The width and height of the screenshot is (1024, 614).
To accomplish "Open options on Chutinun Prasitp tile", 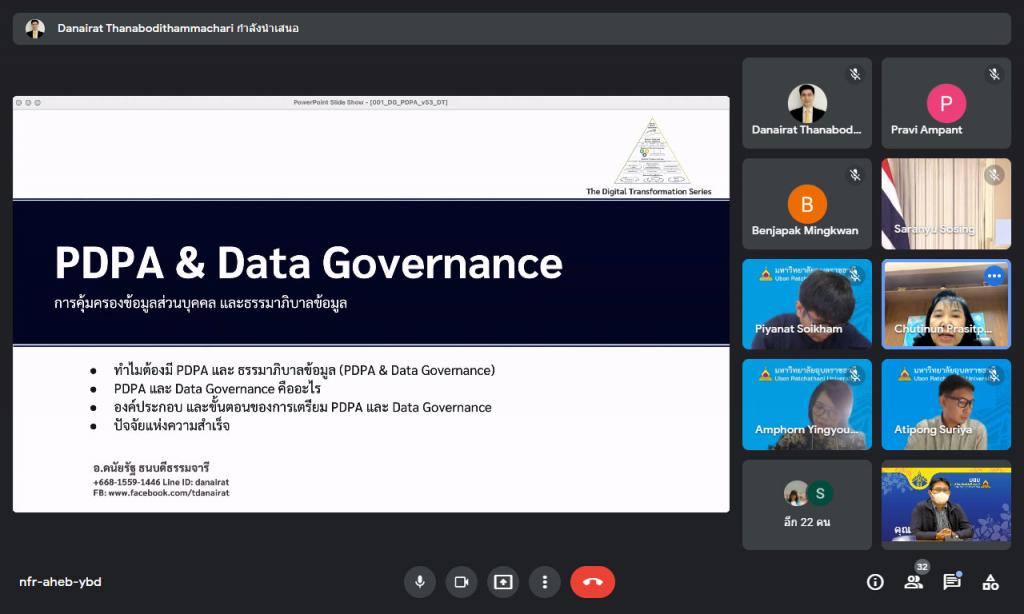I will [993, 276].
